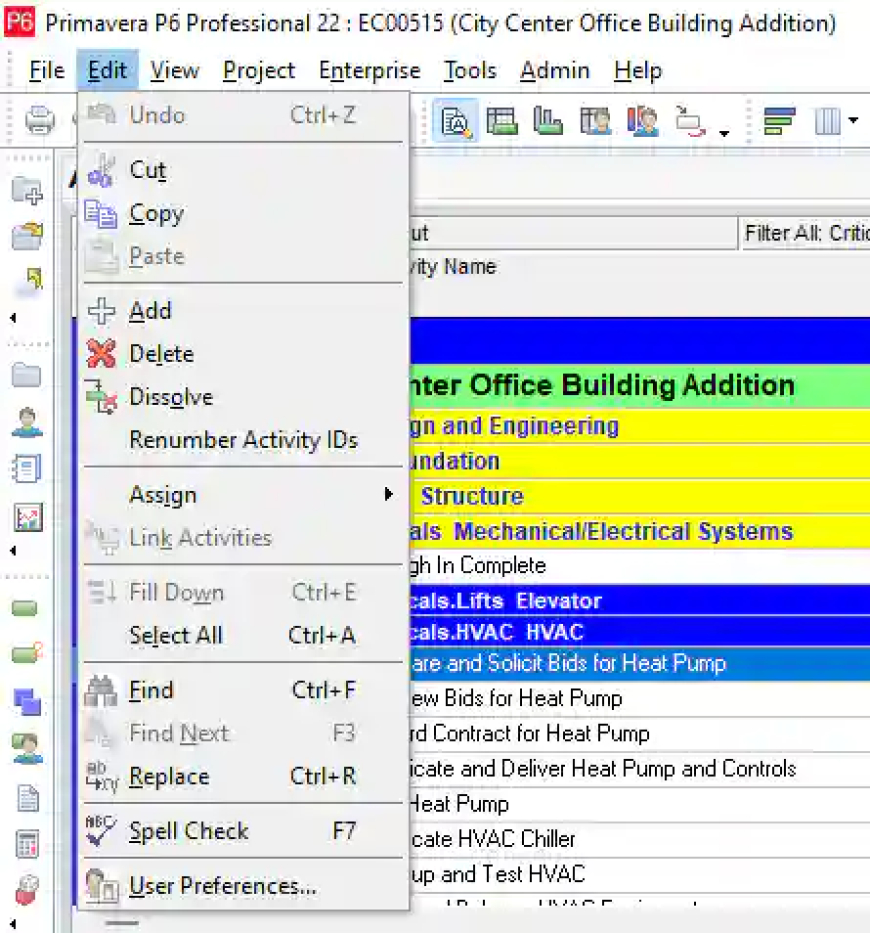870x933 pixels.
Task: Click the Activity Details toolbar icon
Action: [455, 121]
